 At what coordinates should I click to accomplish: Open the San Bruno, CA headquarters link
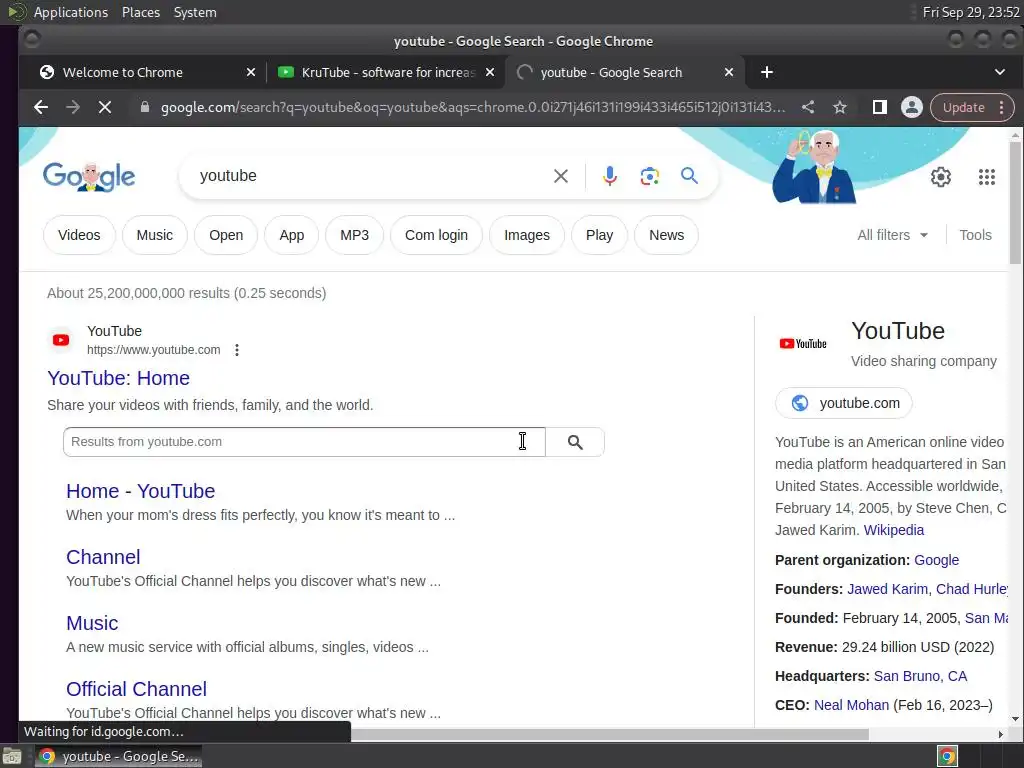click(x=920, y=676)
